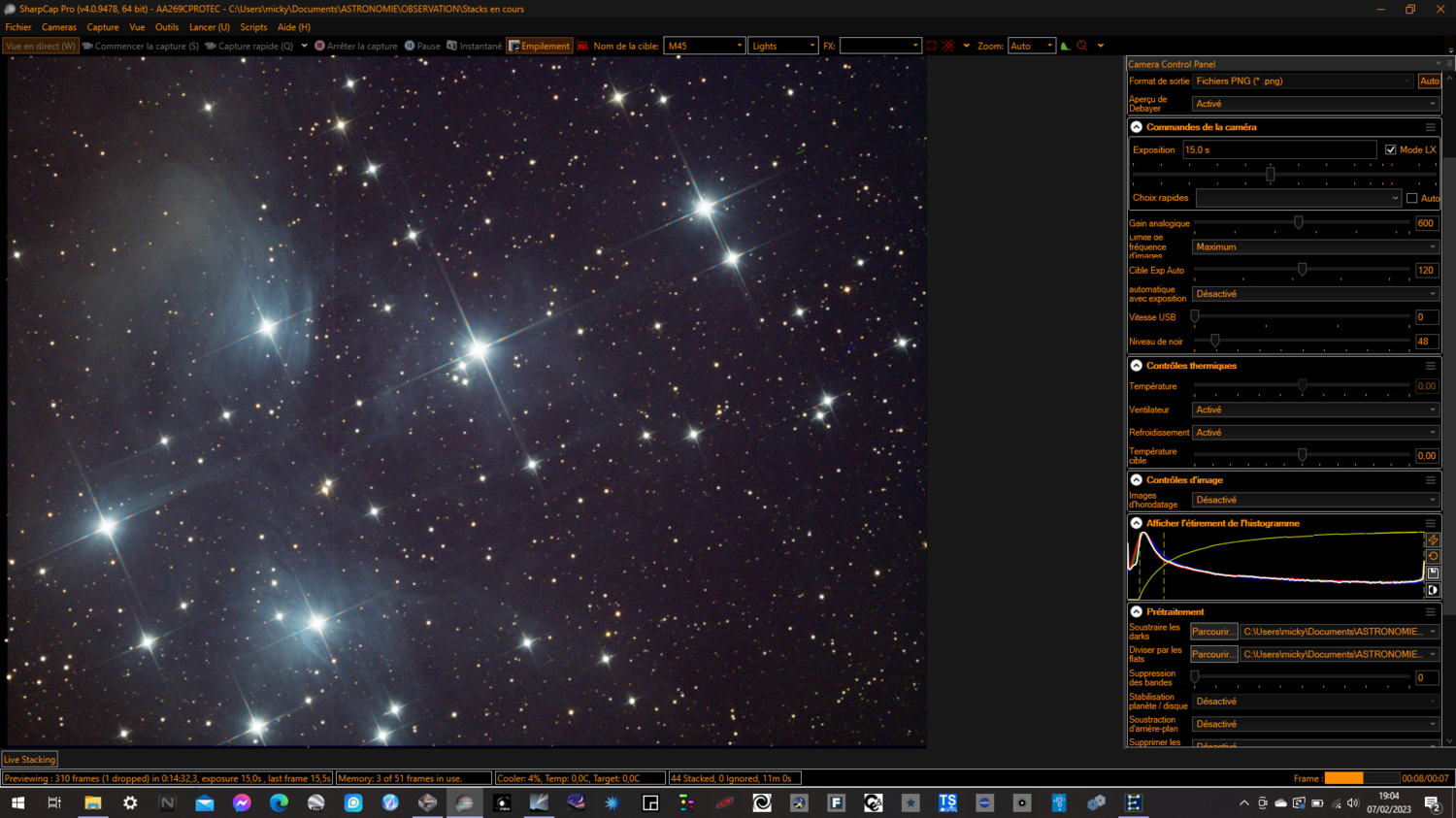Select the Live Stacking tab at bottom left
This screenshot has height=818, width=1456.
(x=29, y=759)
